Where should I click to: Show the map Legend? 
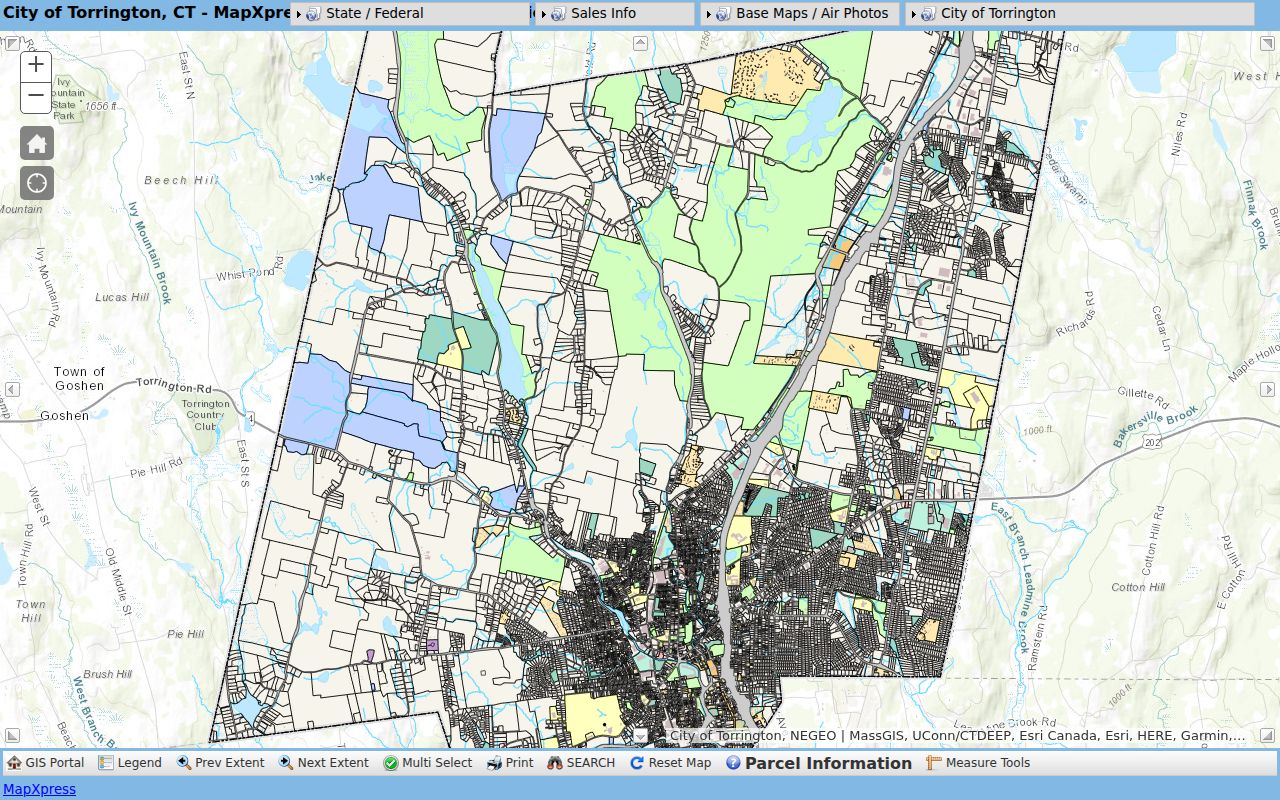coord(130,763)
